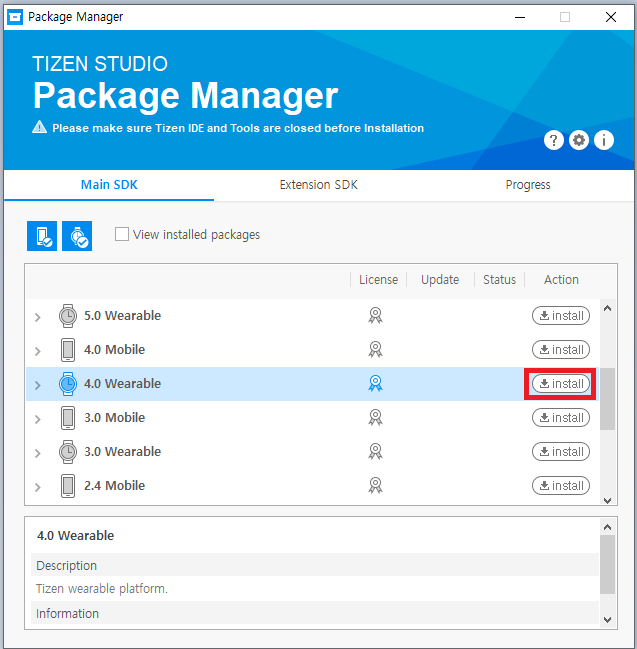Open the settings gear icon
The image size is (637, 649).
579,140
